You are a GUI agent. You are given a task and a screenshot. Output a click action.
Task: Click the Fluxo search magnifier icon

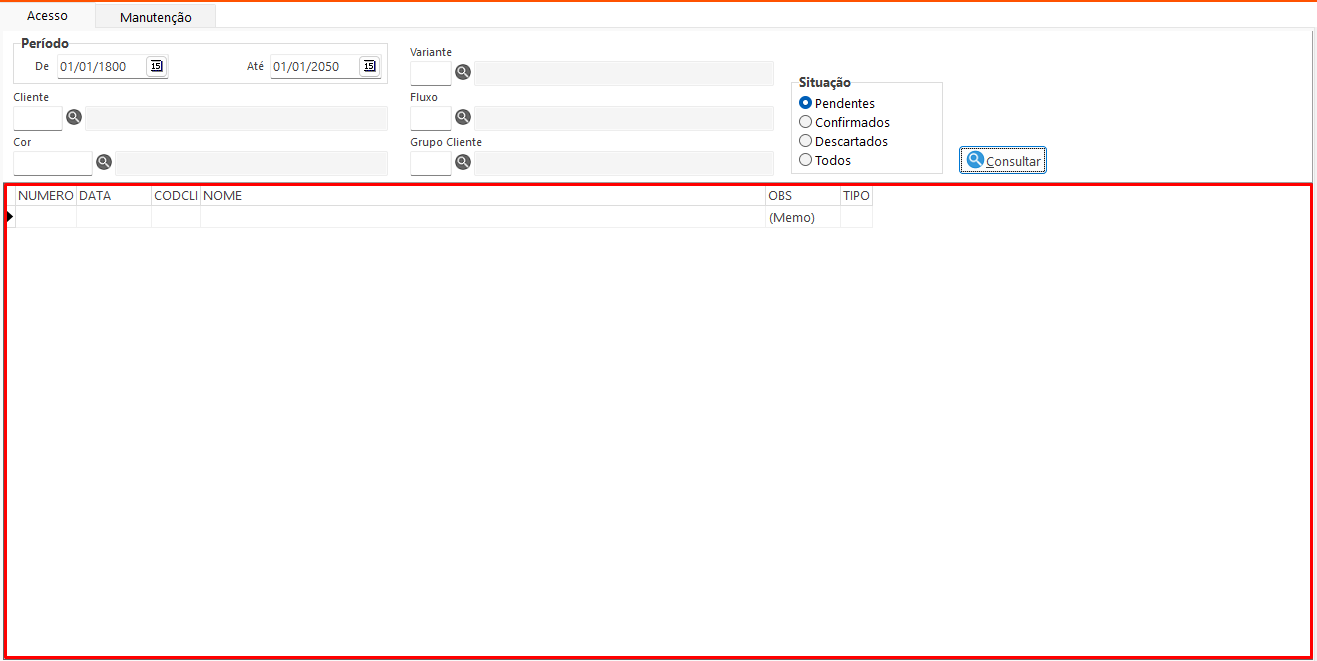[463, 118]
